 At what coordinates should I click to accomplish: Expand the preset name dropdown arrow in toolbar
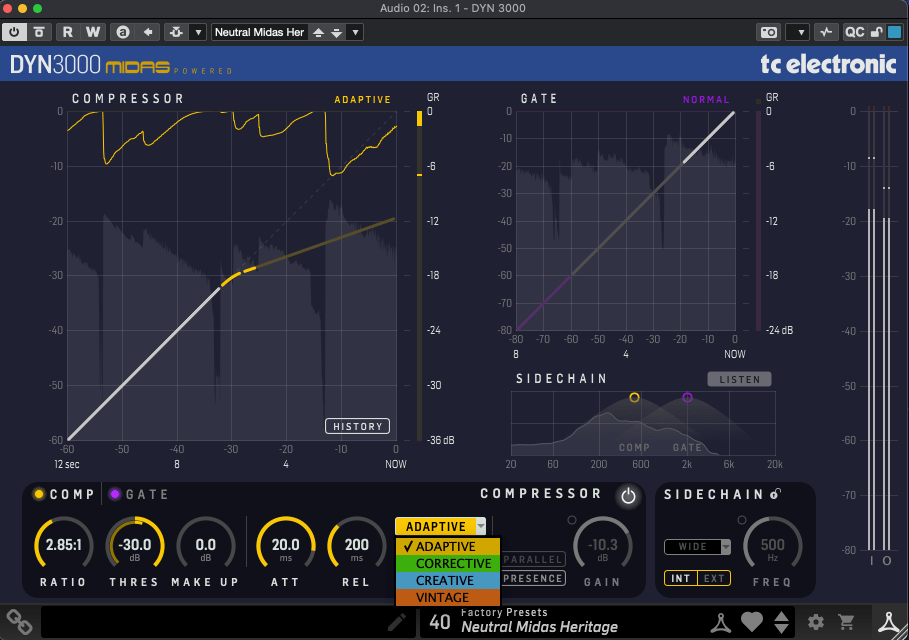pyautogui.click(x=355, y=32)
